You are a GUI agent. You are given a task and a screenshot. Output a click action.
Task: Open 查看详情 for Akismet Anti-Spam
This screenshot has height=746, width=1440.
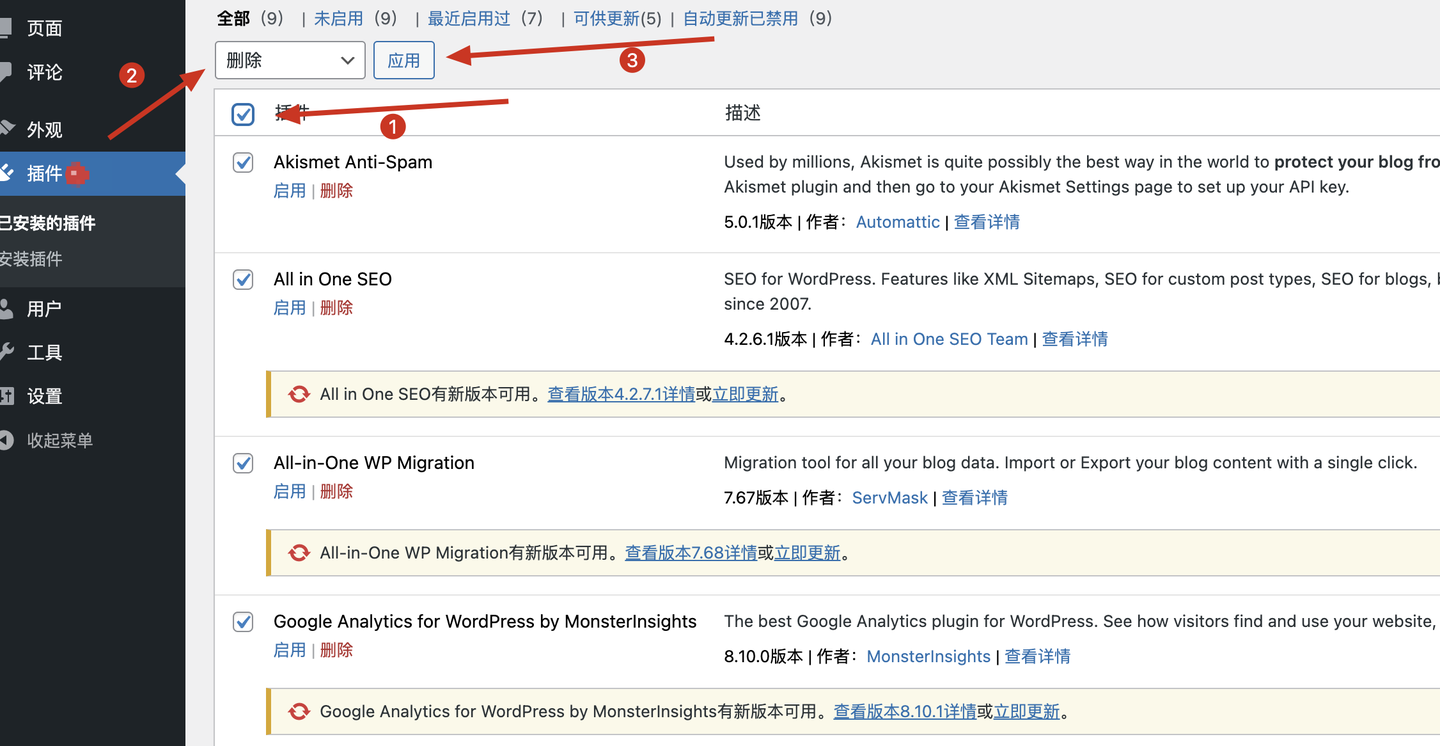coord(987,222)
